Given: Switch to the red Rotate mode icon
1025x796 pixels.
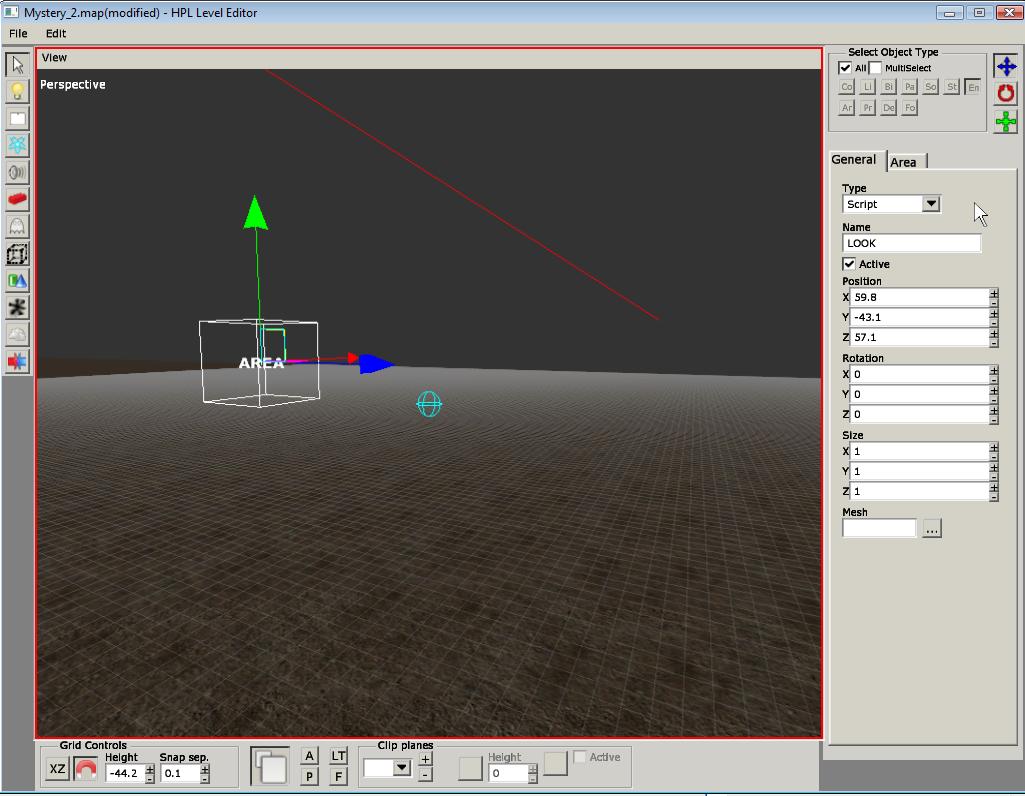Looking at the screenshot, I should coord(1005,94).
